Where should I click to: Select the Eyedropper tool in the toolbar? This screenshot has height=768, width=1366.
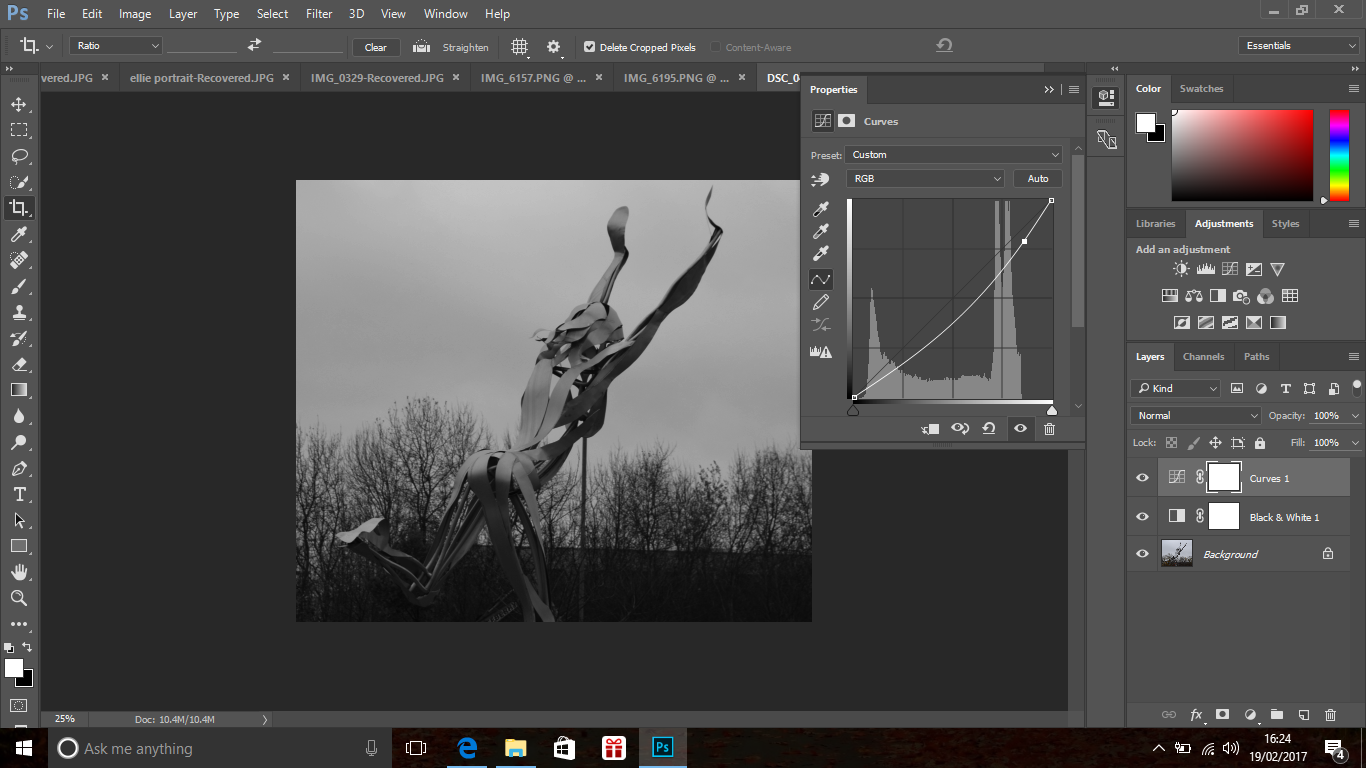pos(19,234)
